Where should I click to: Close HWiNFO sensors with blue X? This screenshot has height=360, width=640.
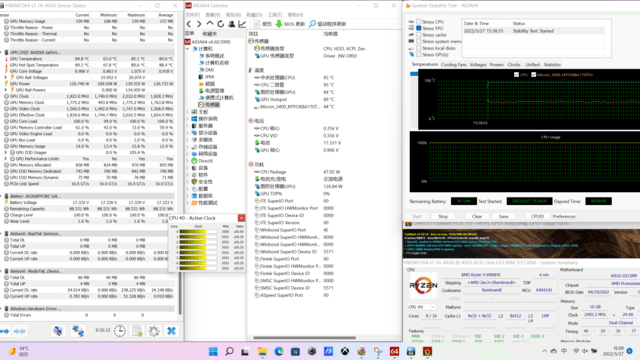(171, 331)
